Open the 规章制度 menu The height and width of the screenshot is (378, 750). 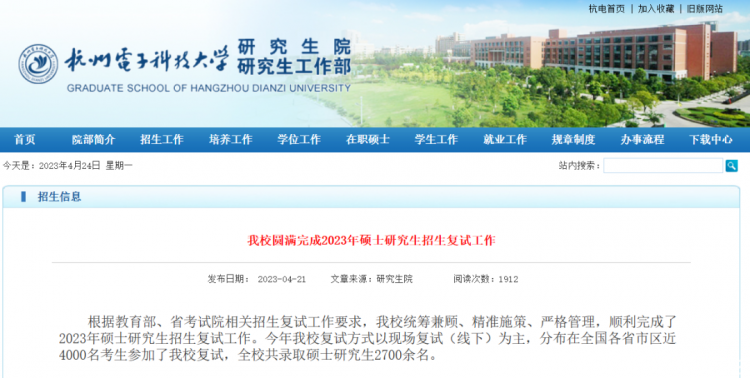(574, 140)
